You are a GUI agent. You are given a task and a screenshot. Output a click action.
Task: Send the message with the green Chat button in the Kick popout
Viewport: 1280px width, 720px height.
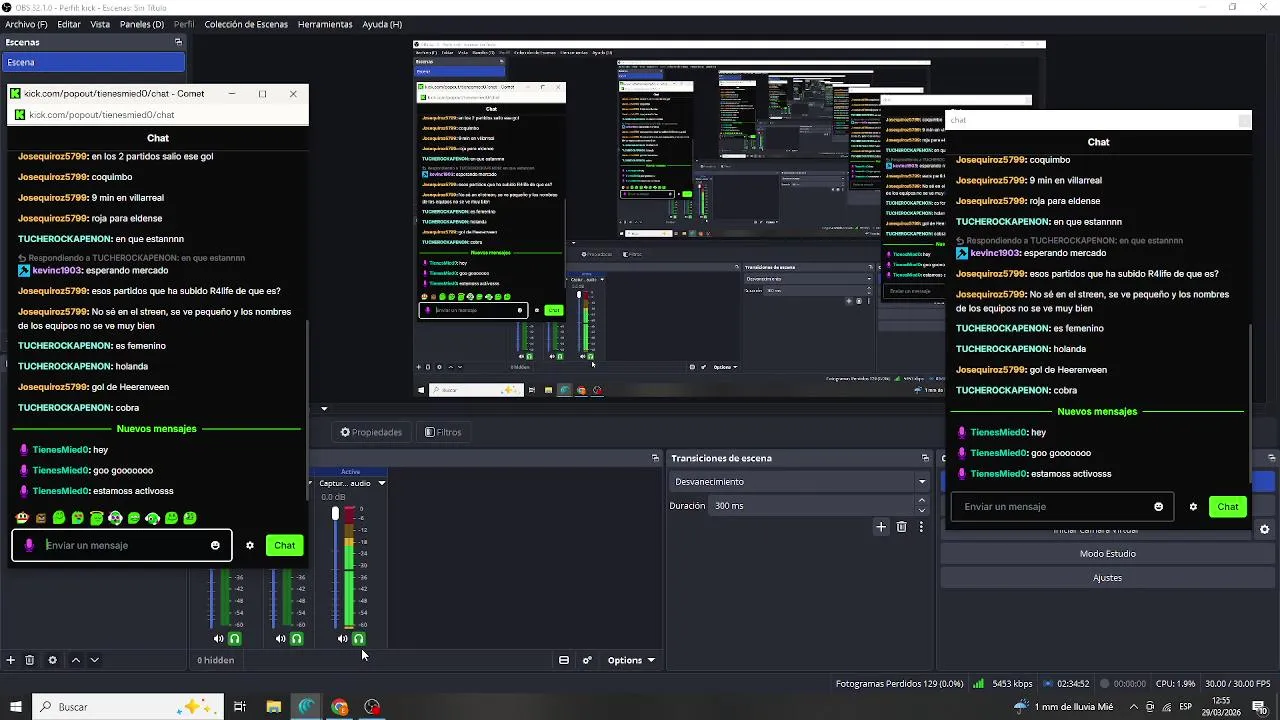point(285,545)
